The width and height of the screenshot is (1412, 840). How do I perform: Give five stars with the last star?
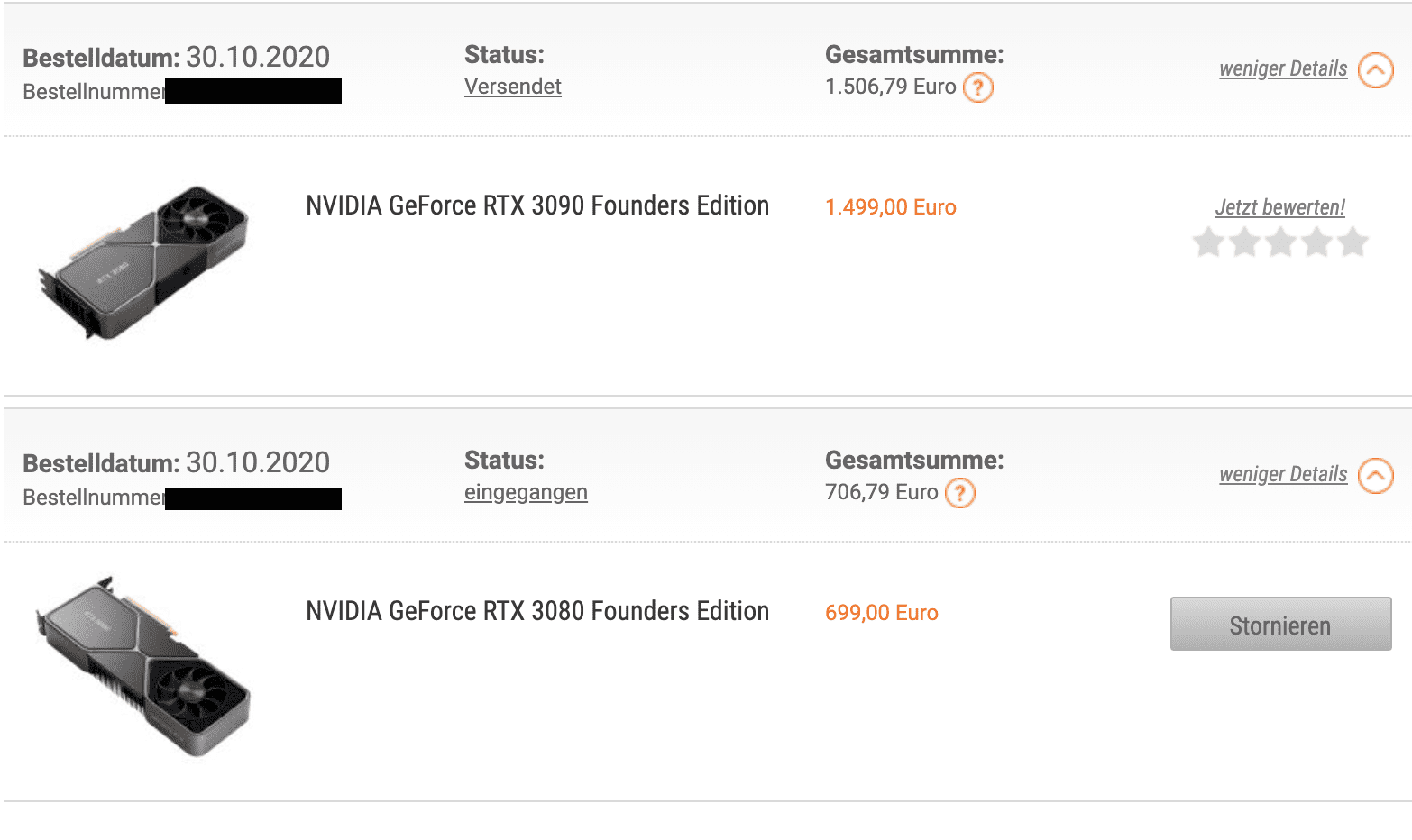point(1352,242)
